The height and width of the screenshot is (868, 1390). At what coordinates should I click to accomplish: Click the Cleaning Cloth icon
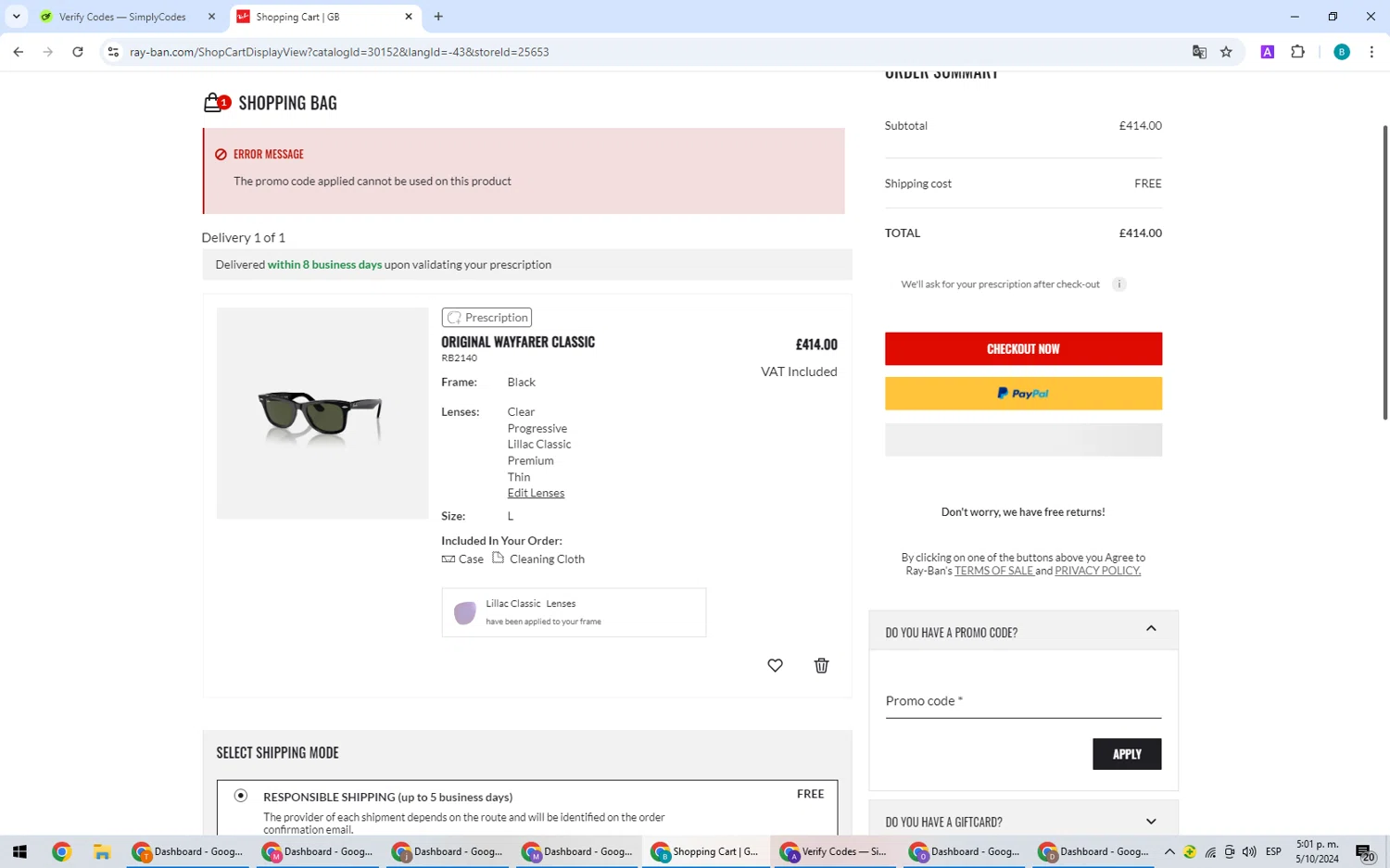tap(498, 558)
